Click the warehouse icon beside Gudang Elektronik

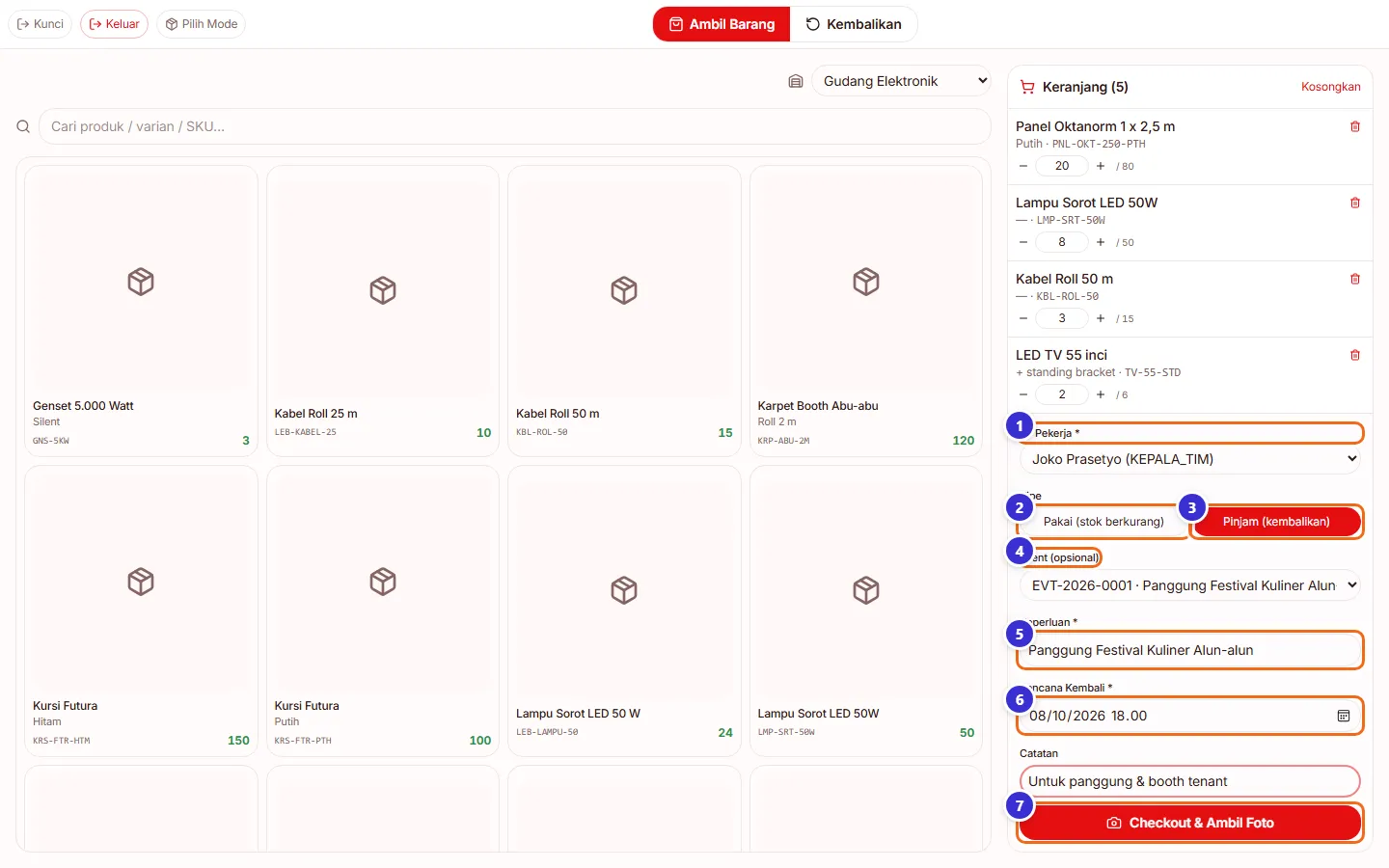click(796, 81)
